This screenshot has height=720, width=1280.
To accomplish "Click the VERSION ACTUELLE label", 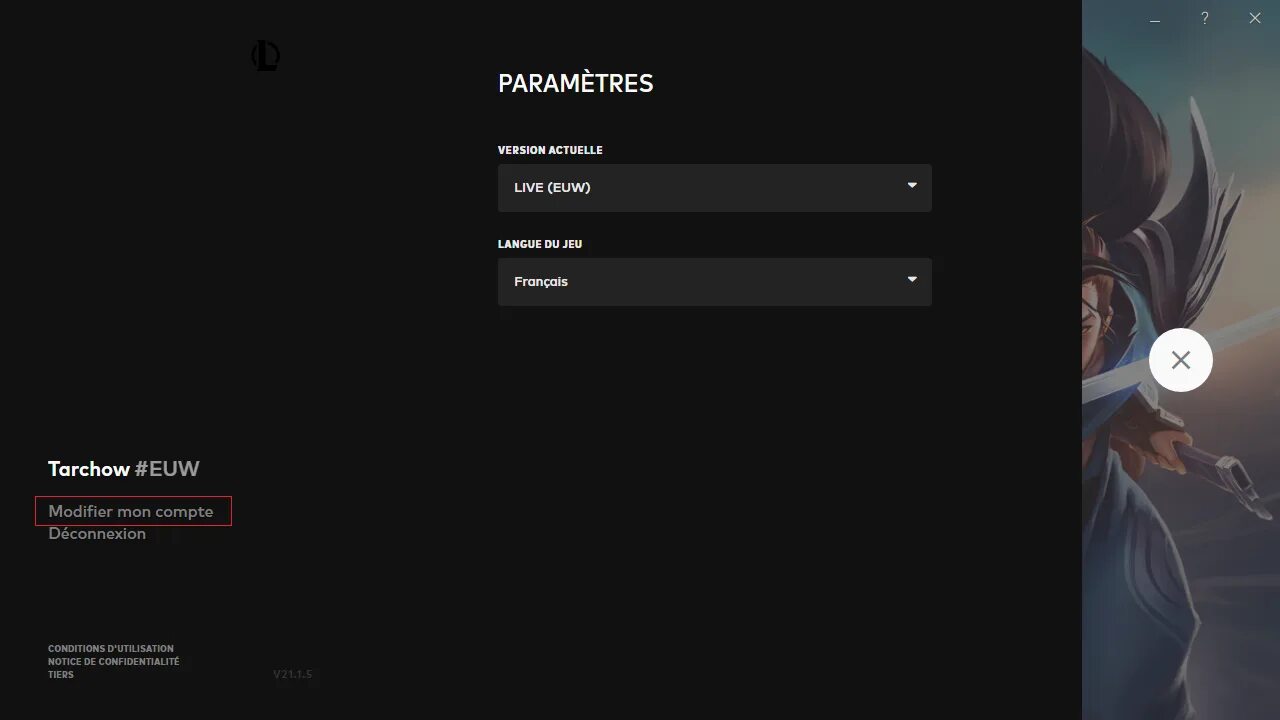I will pos(550,150).
